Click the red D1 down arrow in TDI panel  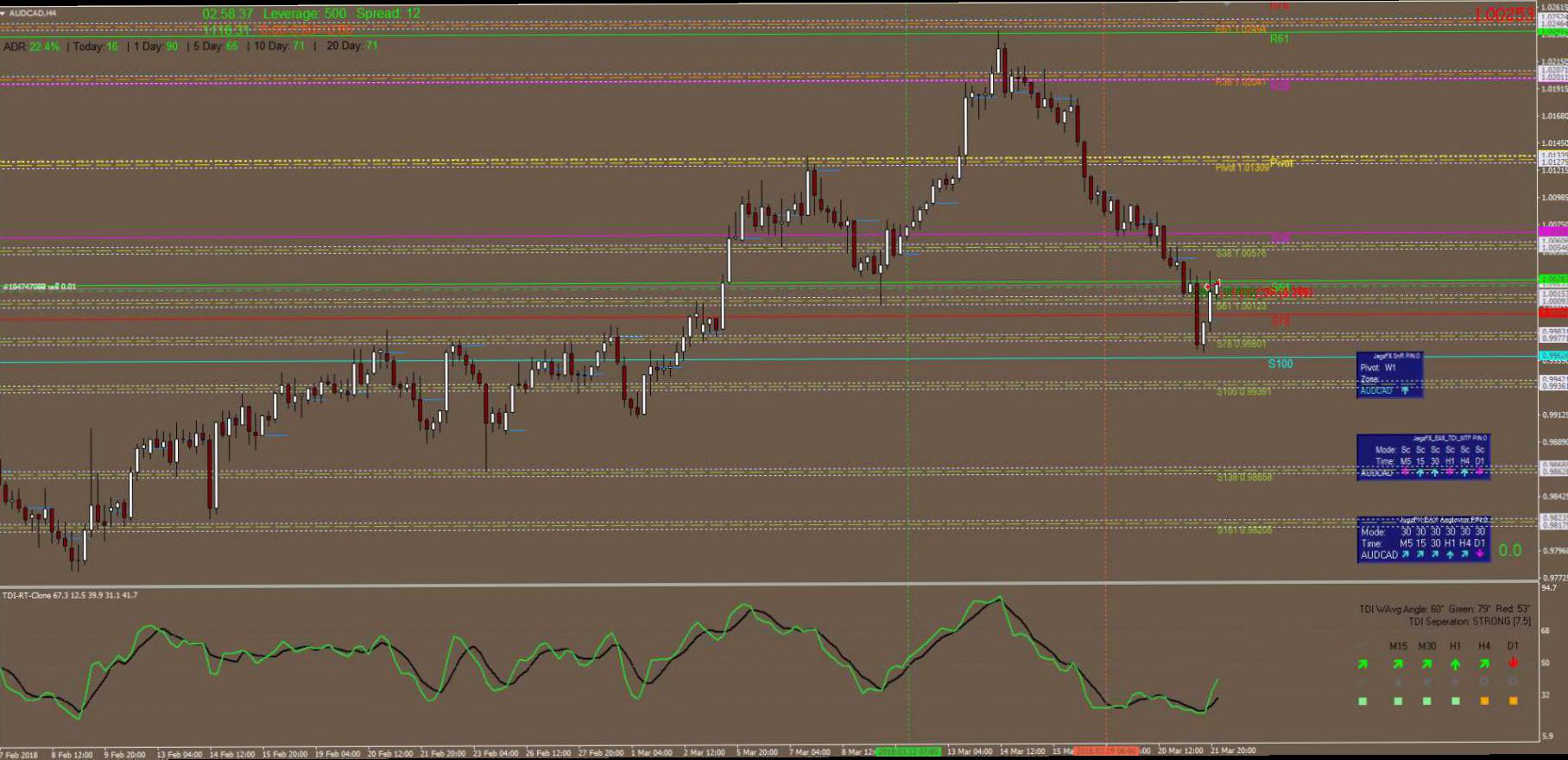pos(1513,662)
